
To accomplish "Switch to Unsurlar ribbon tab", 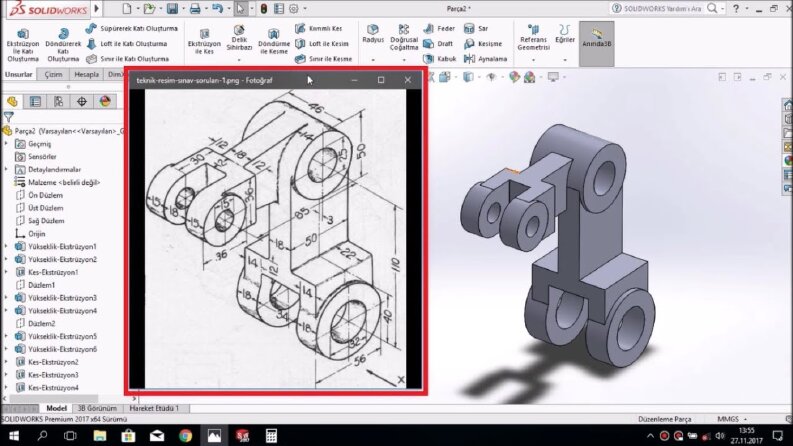I will click(x=18, y=74).
